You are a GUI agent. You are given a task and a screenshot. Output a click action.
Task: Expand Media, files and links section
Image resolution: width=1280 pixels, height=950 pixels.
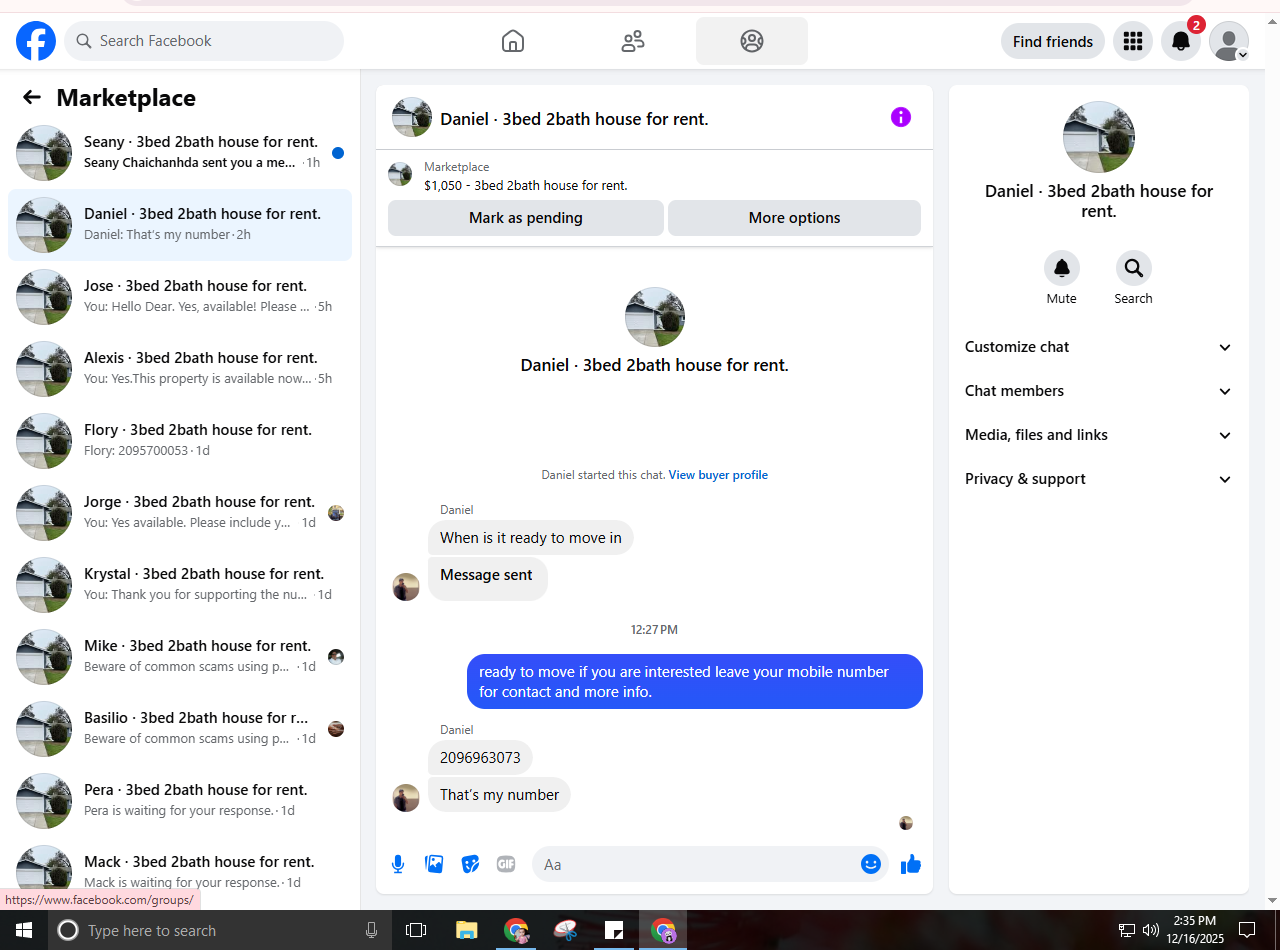(x=1098, y=435)
